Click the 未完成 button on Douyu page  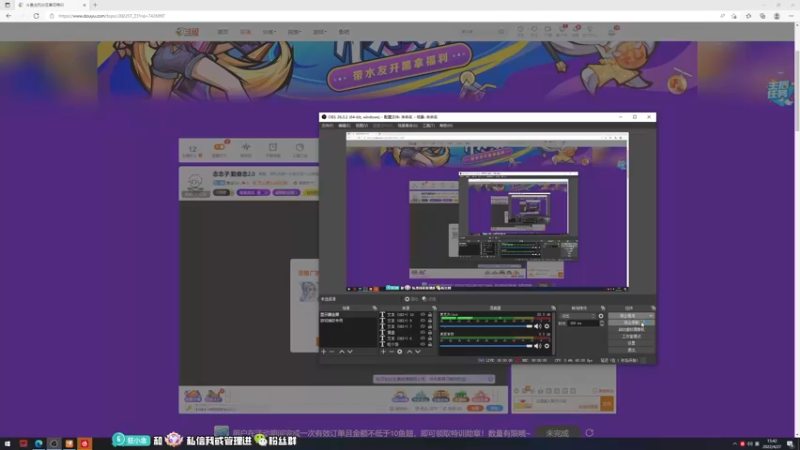[557, 433]
